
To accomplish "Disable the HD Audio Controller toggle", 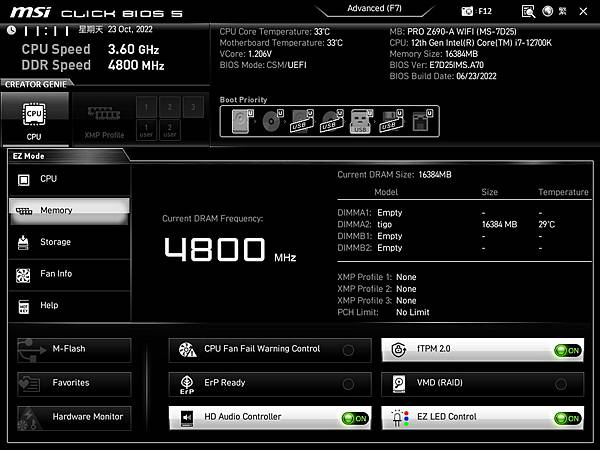I will click(355, 419).
